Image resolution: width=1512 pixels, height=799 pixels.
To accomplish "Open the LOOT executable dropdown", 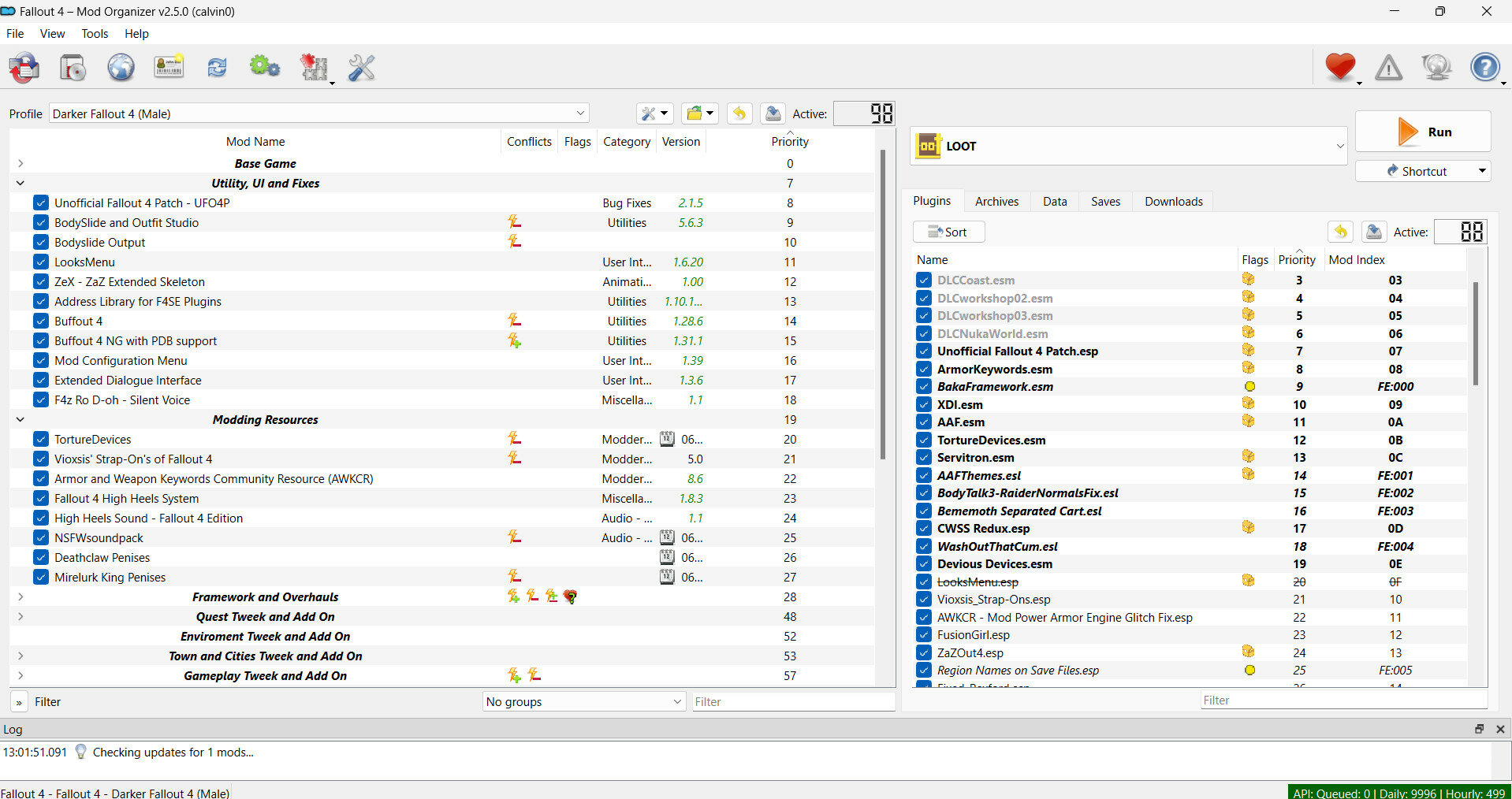I will [1129, 146].
